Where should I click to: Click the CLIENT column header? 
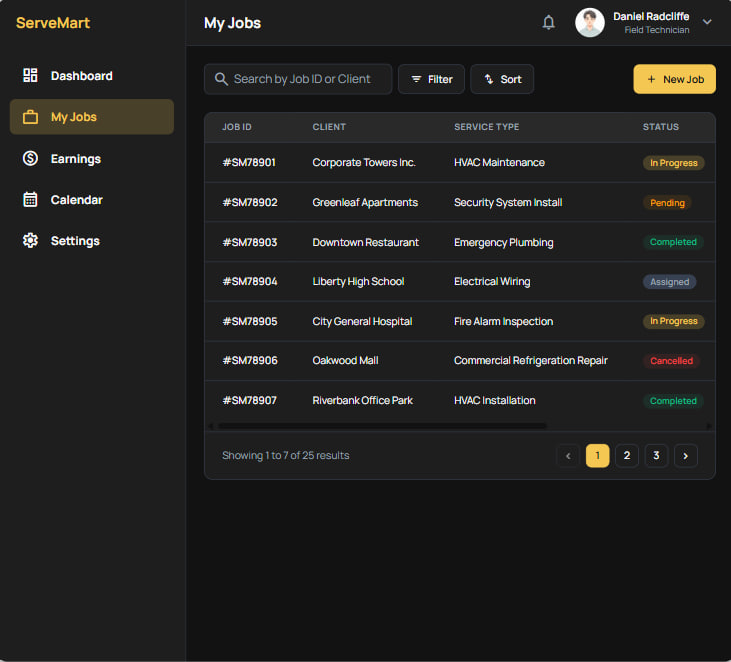coord(329,127)
